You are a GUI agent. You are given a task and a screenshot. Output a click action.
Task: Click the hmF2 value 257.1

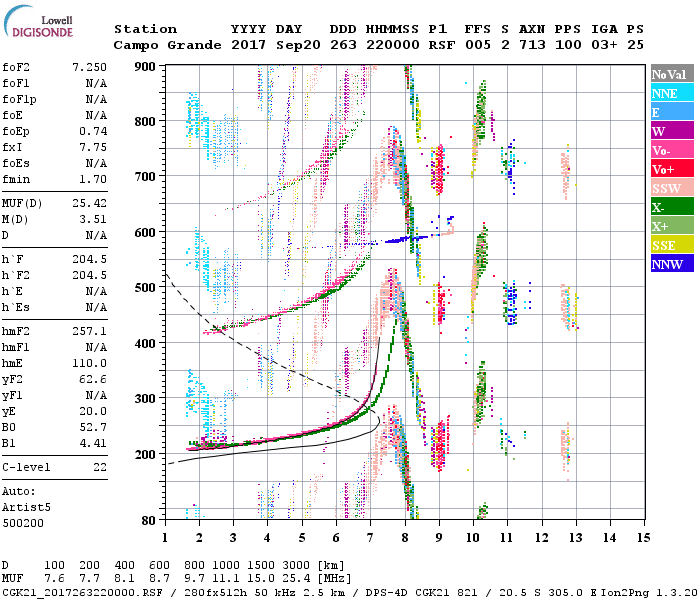click(x=89, y=331)
